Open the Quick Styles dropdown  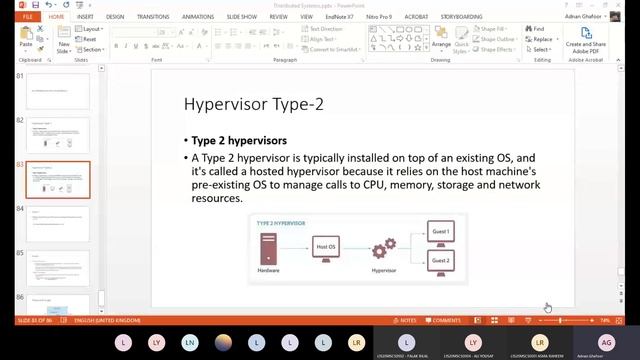461,40
